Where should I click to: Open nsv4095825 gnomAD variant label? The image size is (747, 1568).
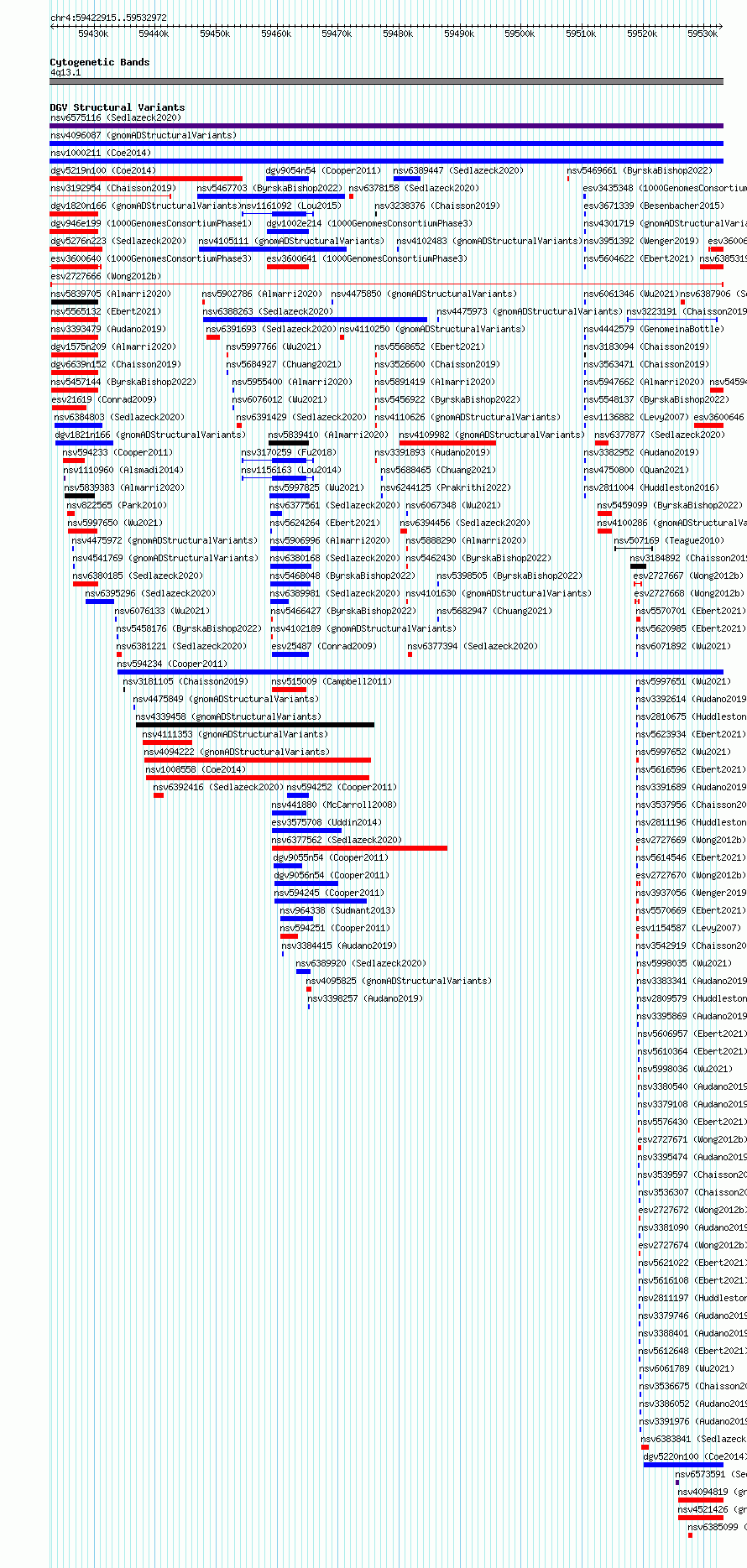pos(399,981)
